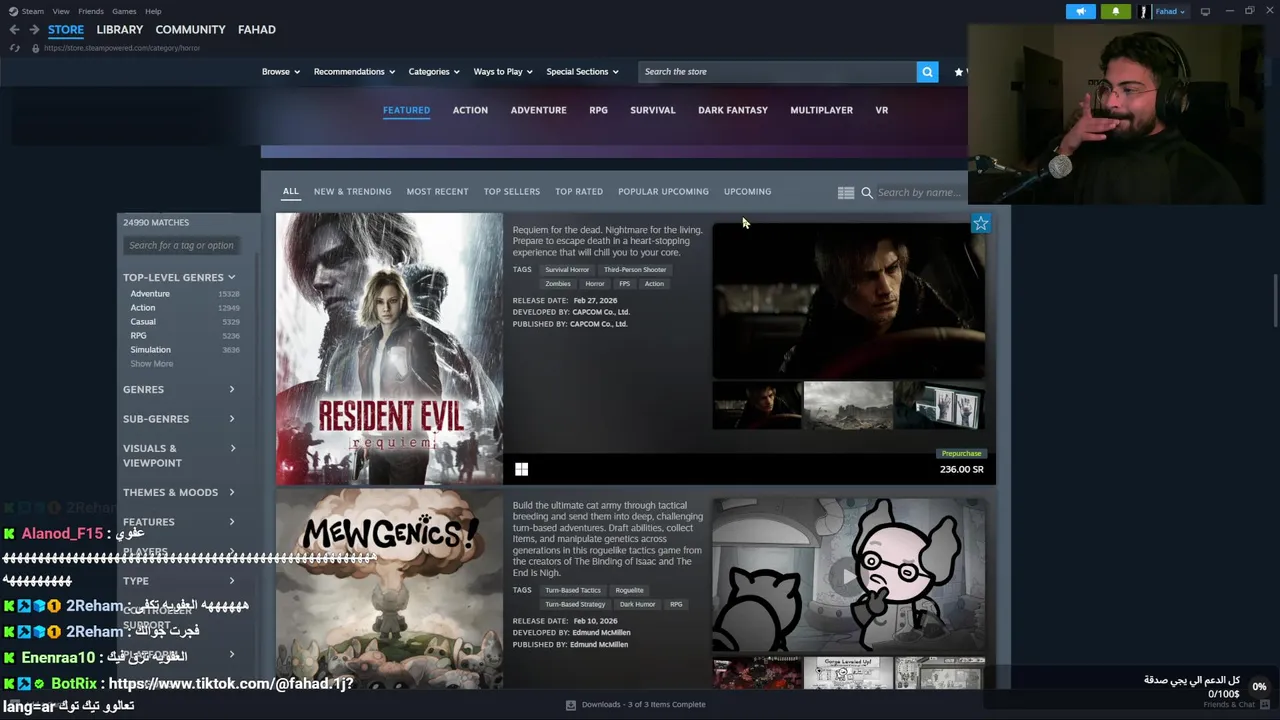Switch to the COMMUNITY tab

point(190,30)
